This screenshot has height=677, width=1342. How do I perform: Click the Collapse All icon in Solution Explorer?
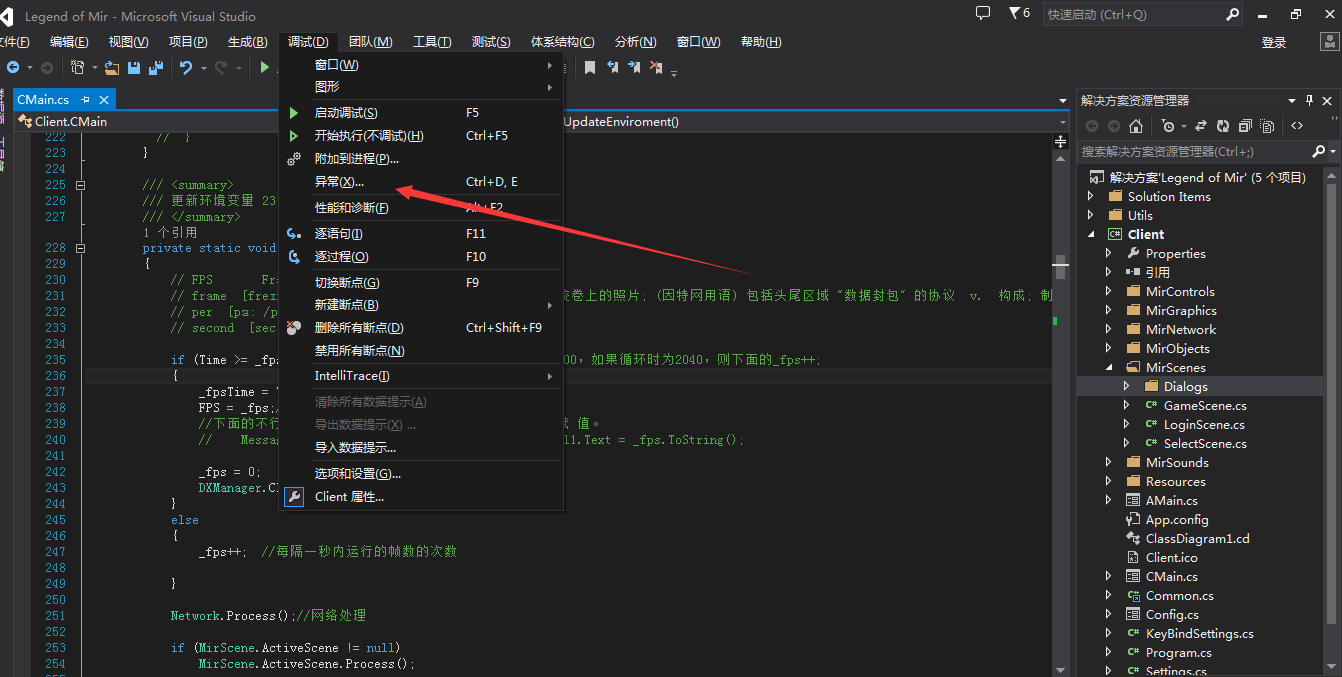click(1245, 126)
